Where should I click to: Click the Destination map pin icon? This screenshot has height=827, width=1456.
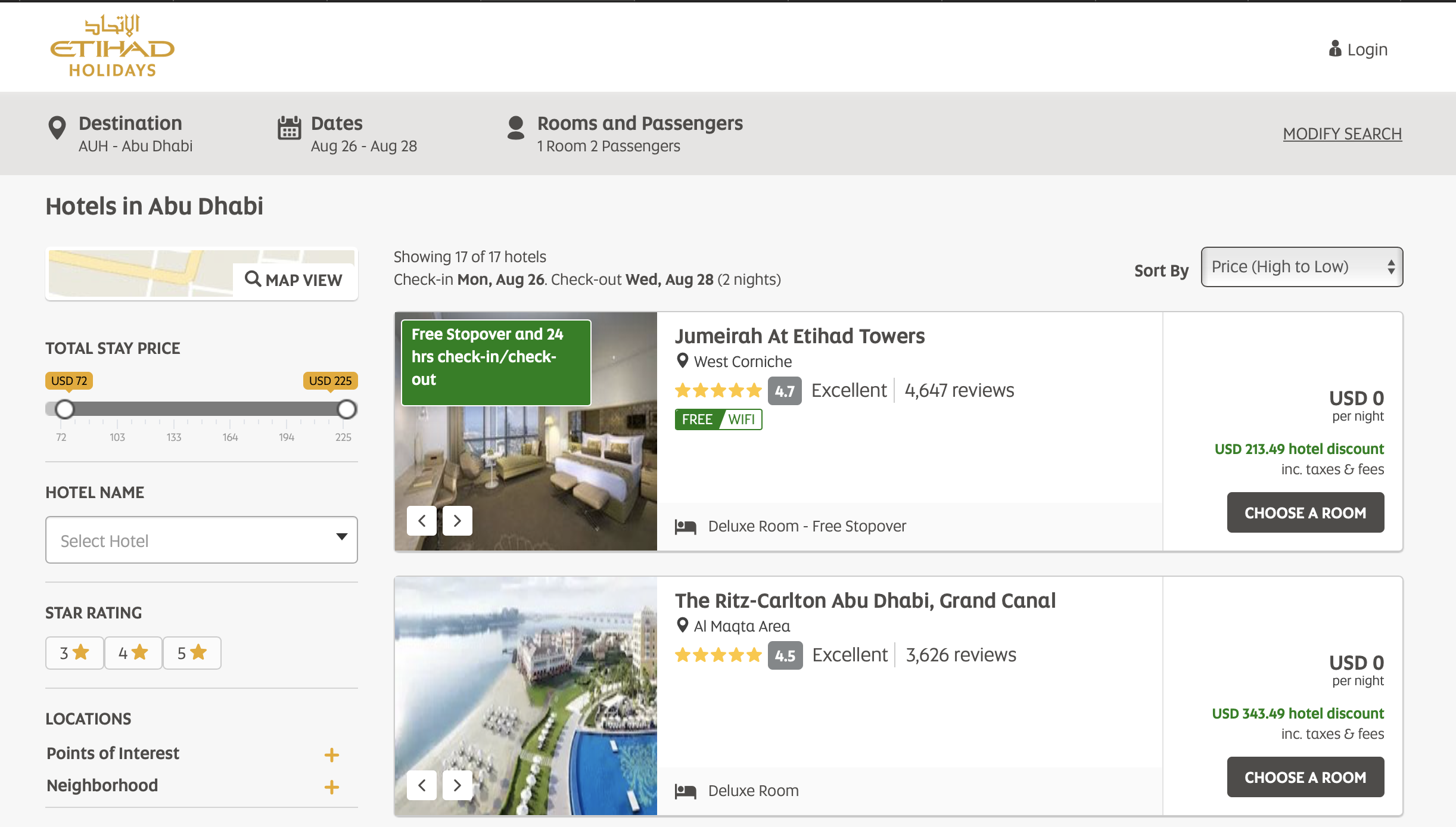[57, 128]
